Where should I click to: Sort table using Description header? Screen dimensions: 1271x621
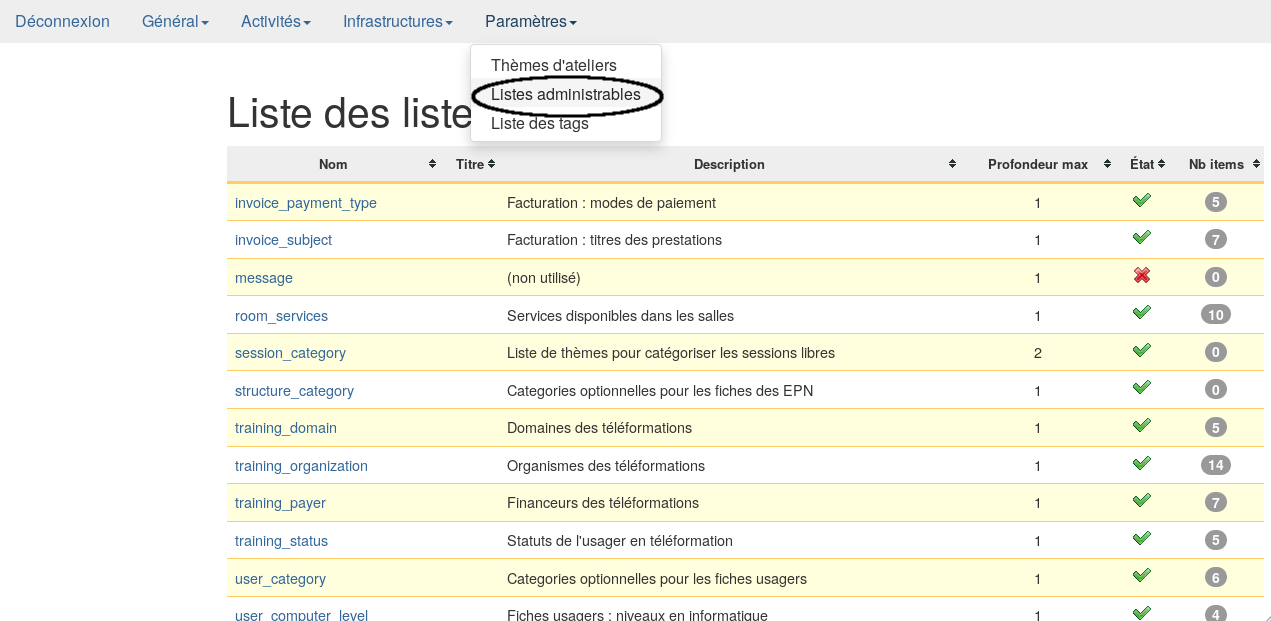(x=952, y=164)
